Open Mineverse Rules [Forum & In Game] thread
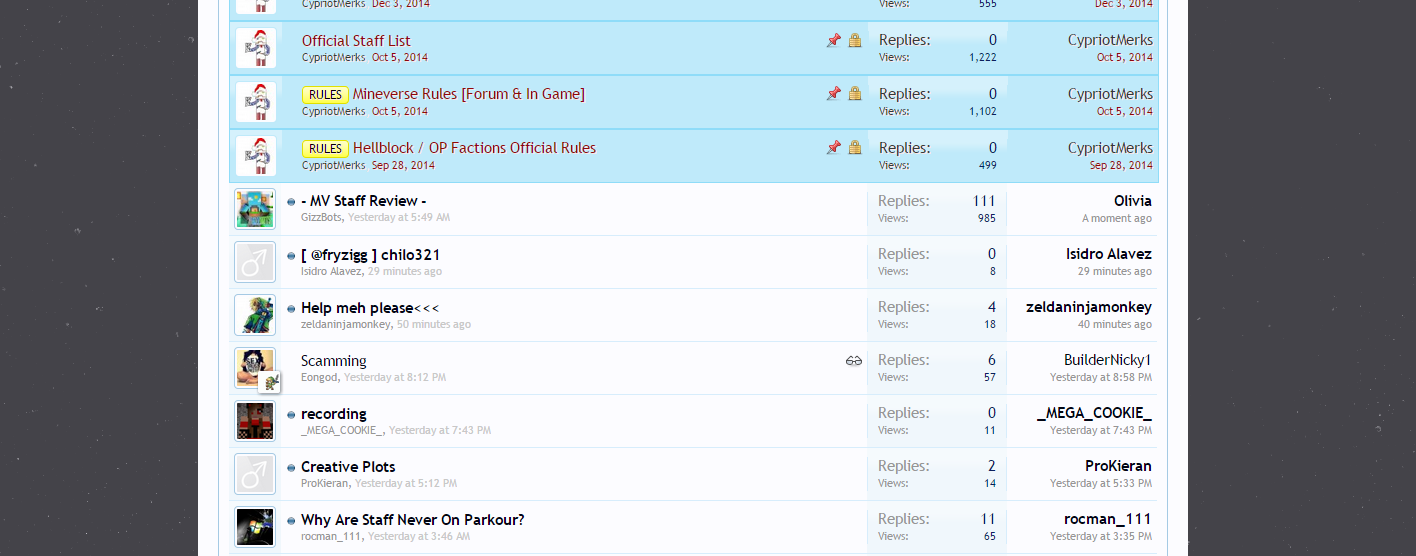This screenshot has height=556, width=1416. tap(469, 94)
